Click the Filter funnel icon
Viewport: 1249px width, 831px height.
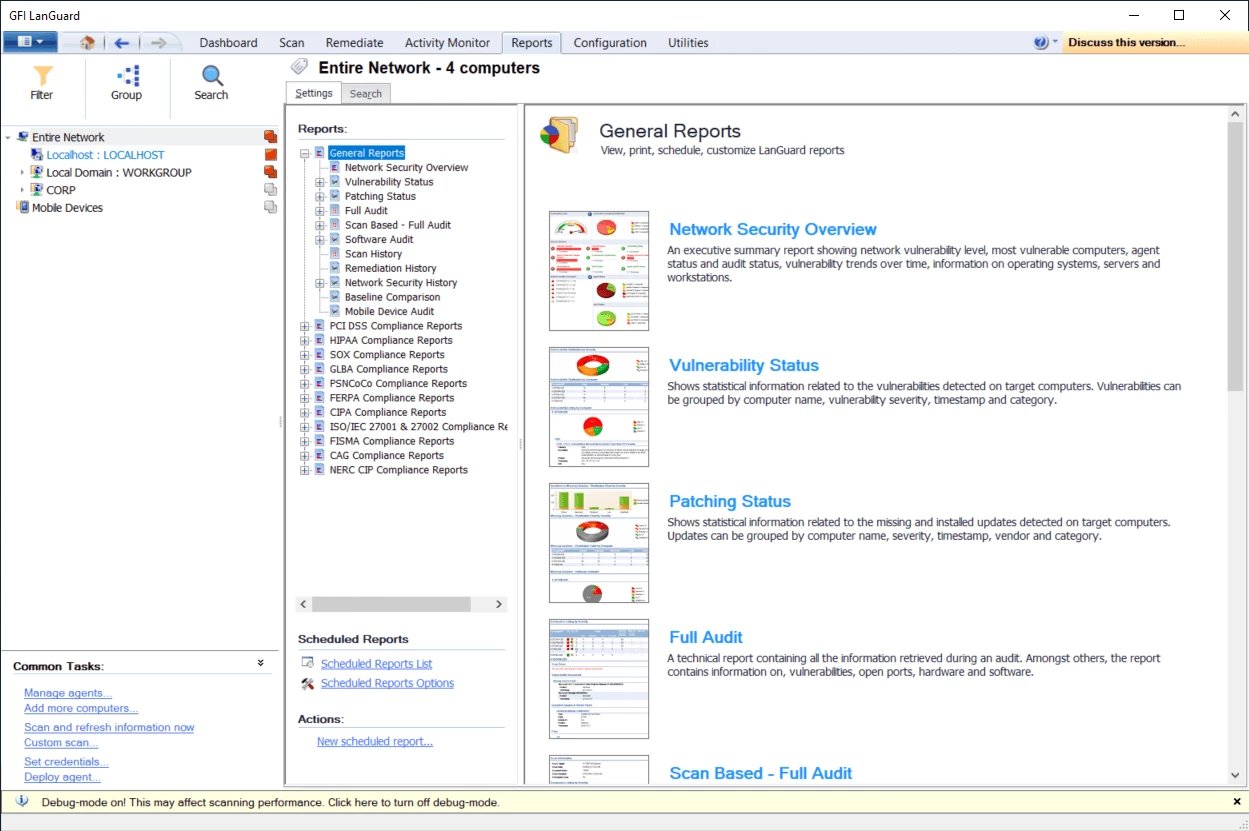42,77
